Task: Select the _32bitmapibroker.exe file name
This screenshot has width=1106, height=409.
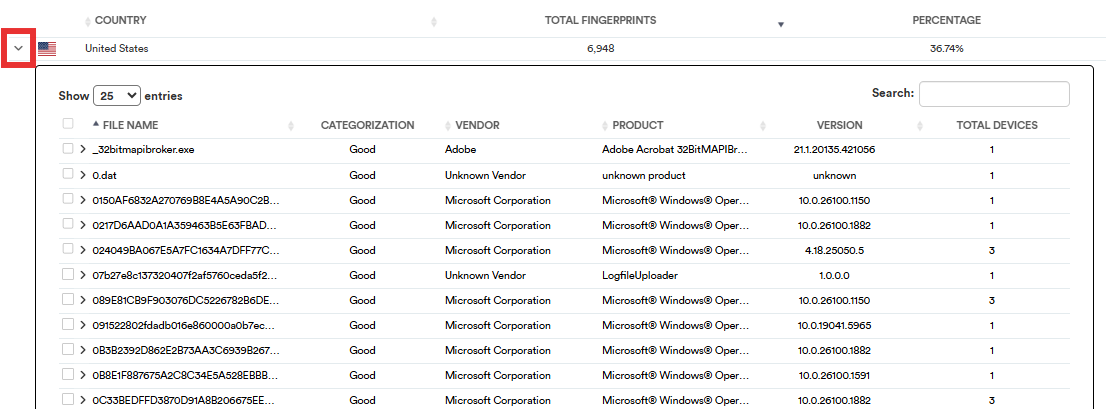Action: coord(145,150)
